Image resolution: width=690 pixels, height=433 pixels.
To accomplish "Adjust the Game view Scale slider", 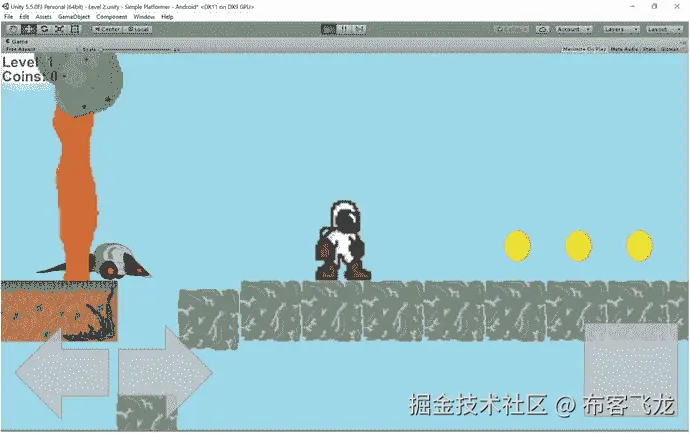I will click(136, 49).
